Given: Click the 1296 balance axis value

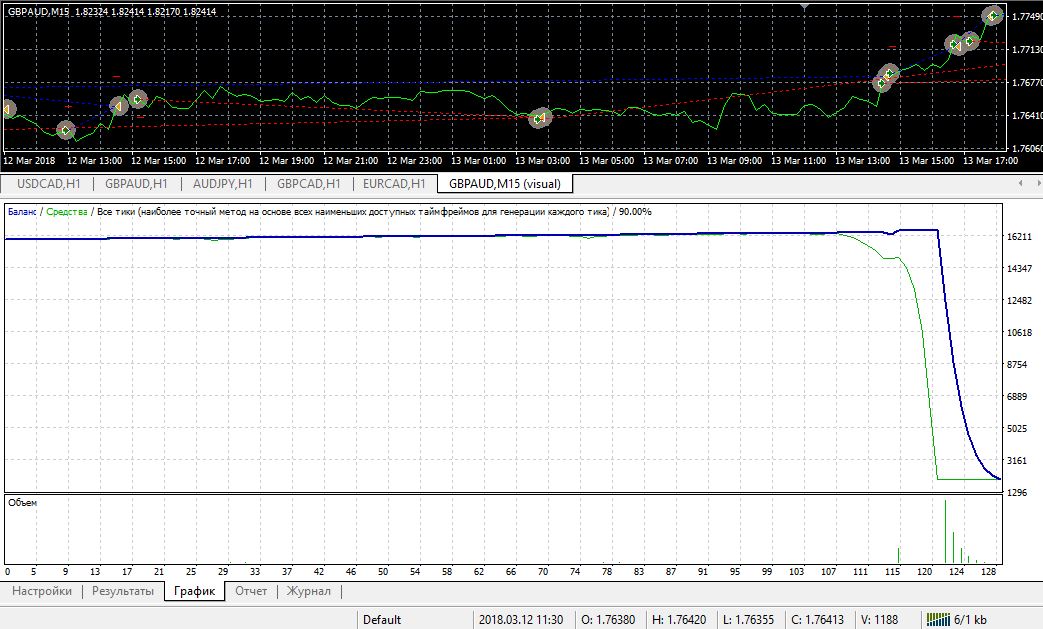Looking at the screenshot, I should click(1017, 492).
